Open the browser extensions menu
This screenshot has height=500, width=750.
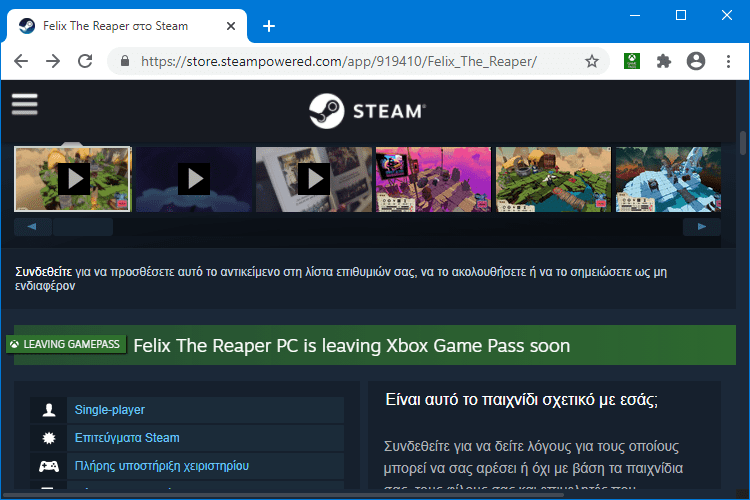click(x=663, y=61)
